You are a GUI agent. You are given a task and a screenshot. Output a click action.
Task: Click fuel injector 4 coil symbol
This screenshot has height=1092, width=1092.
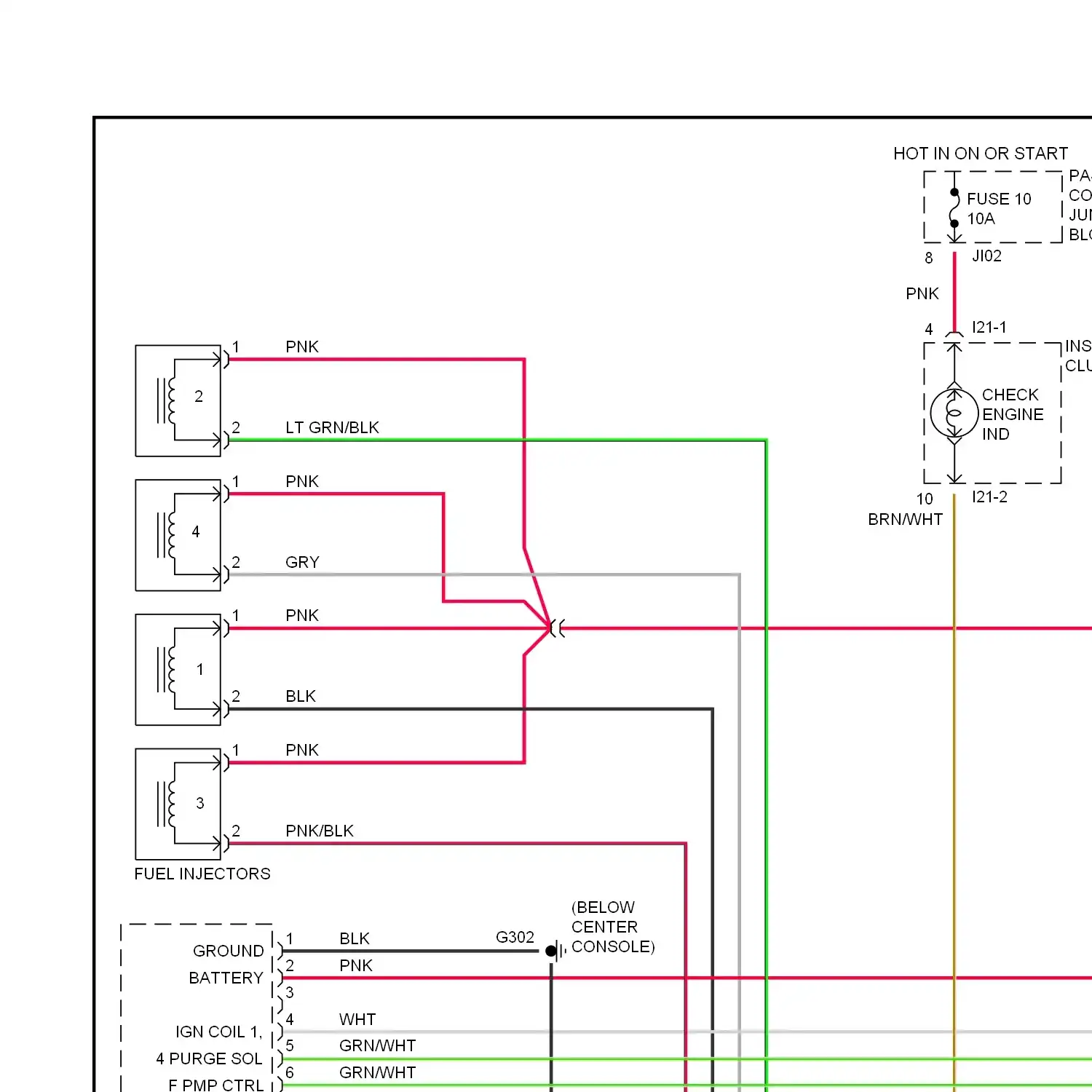[166, 535]
